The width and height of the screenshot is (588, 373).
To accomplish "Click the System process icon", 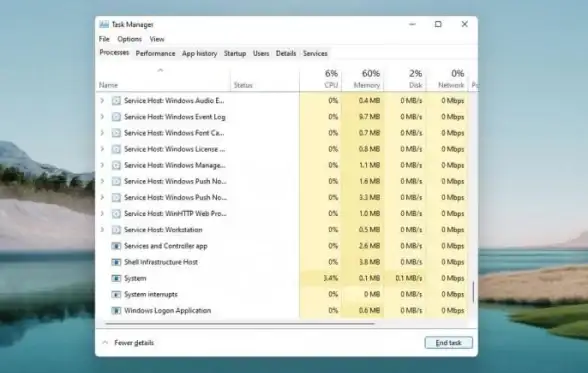I will [116, 278].
